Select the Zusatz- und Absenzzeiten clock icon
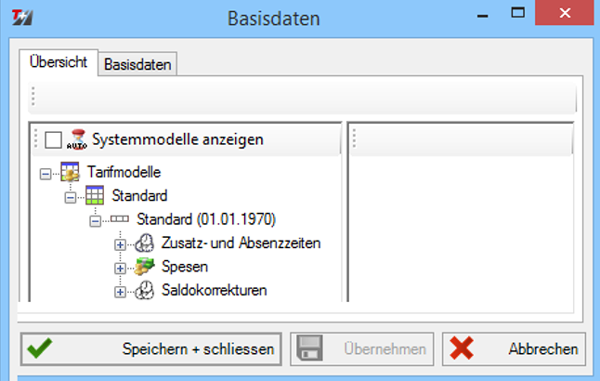The width and height of the screenshot is (600, 381). tap(145, 243)
